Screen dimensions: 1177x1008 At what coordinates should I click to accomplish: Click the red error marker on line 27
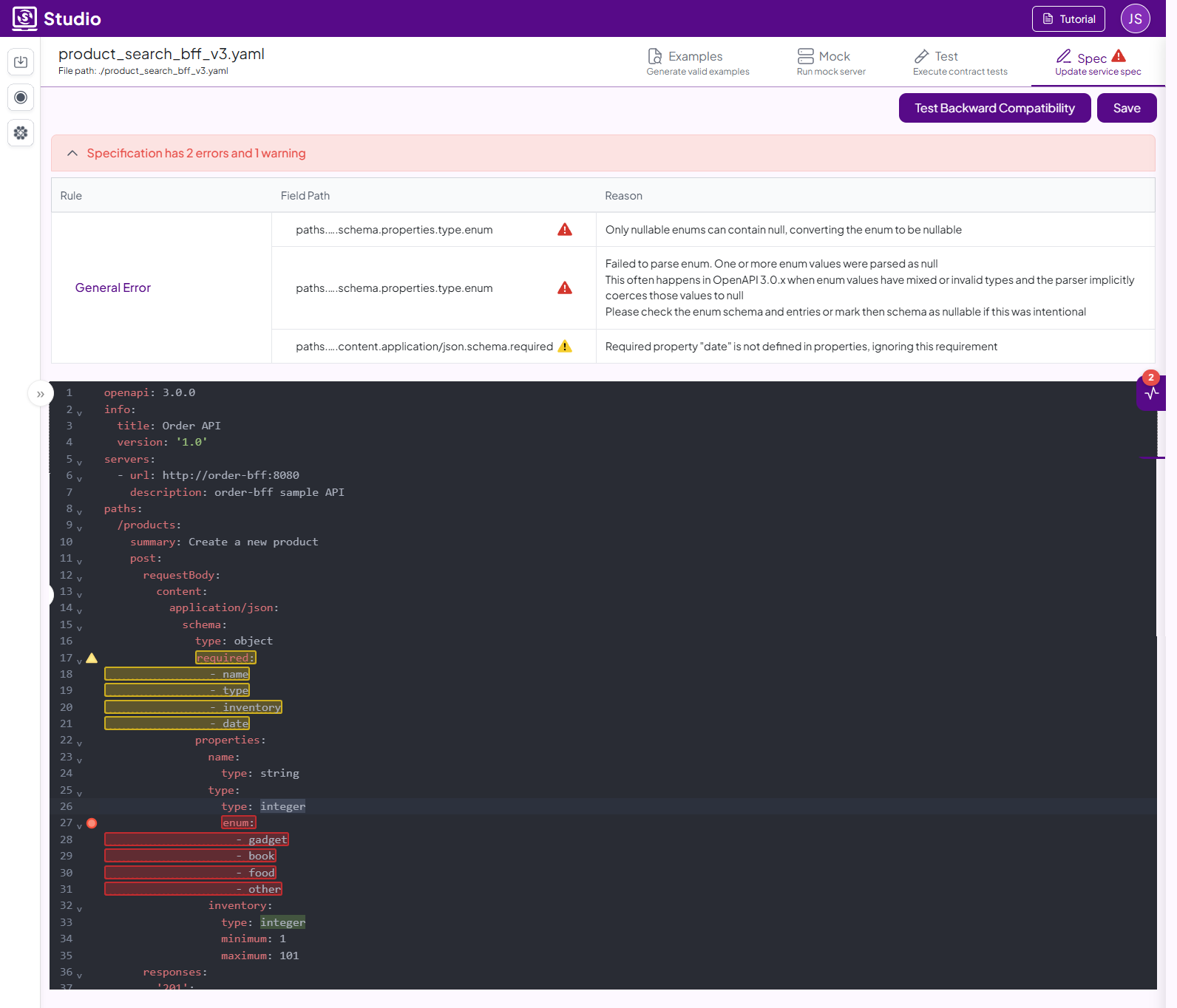[92, 823]
